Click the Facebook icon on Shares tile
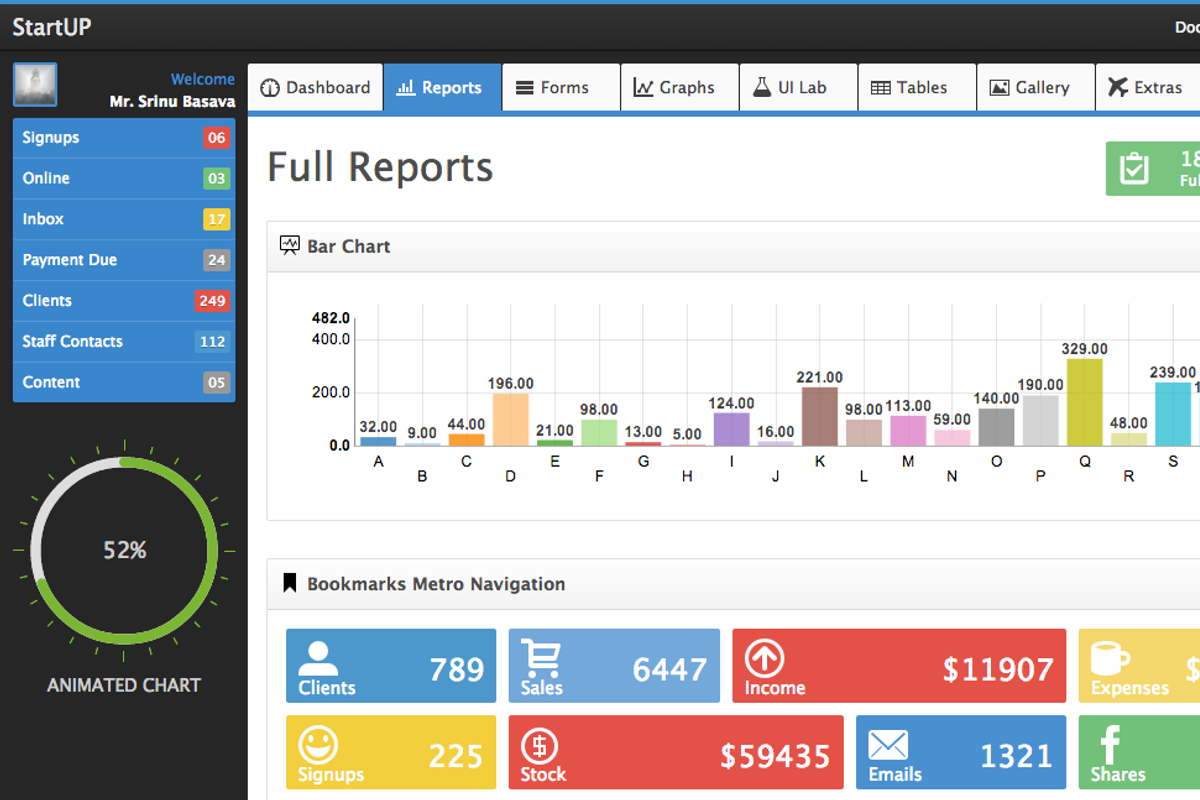 [x=1110, y=745]
